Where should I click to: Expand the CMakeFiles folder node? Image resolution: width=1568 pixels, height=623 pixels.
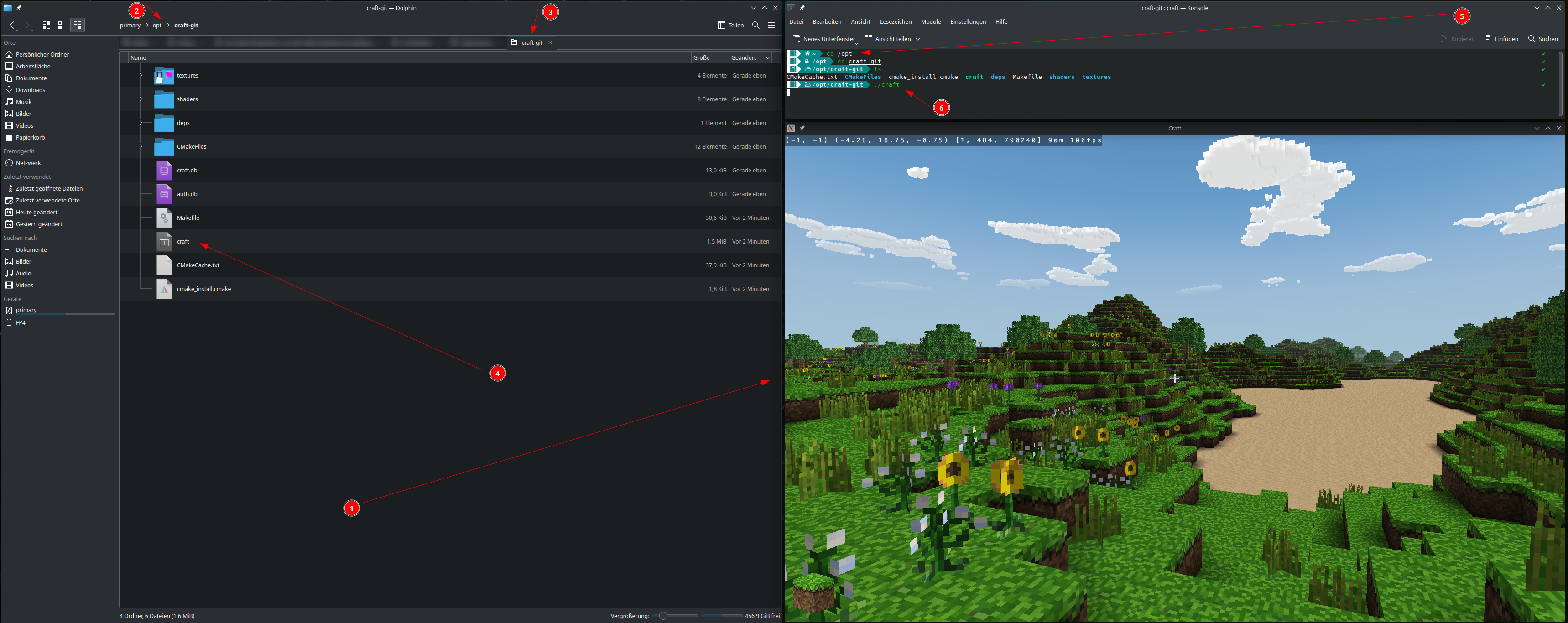point(141,146)
